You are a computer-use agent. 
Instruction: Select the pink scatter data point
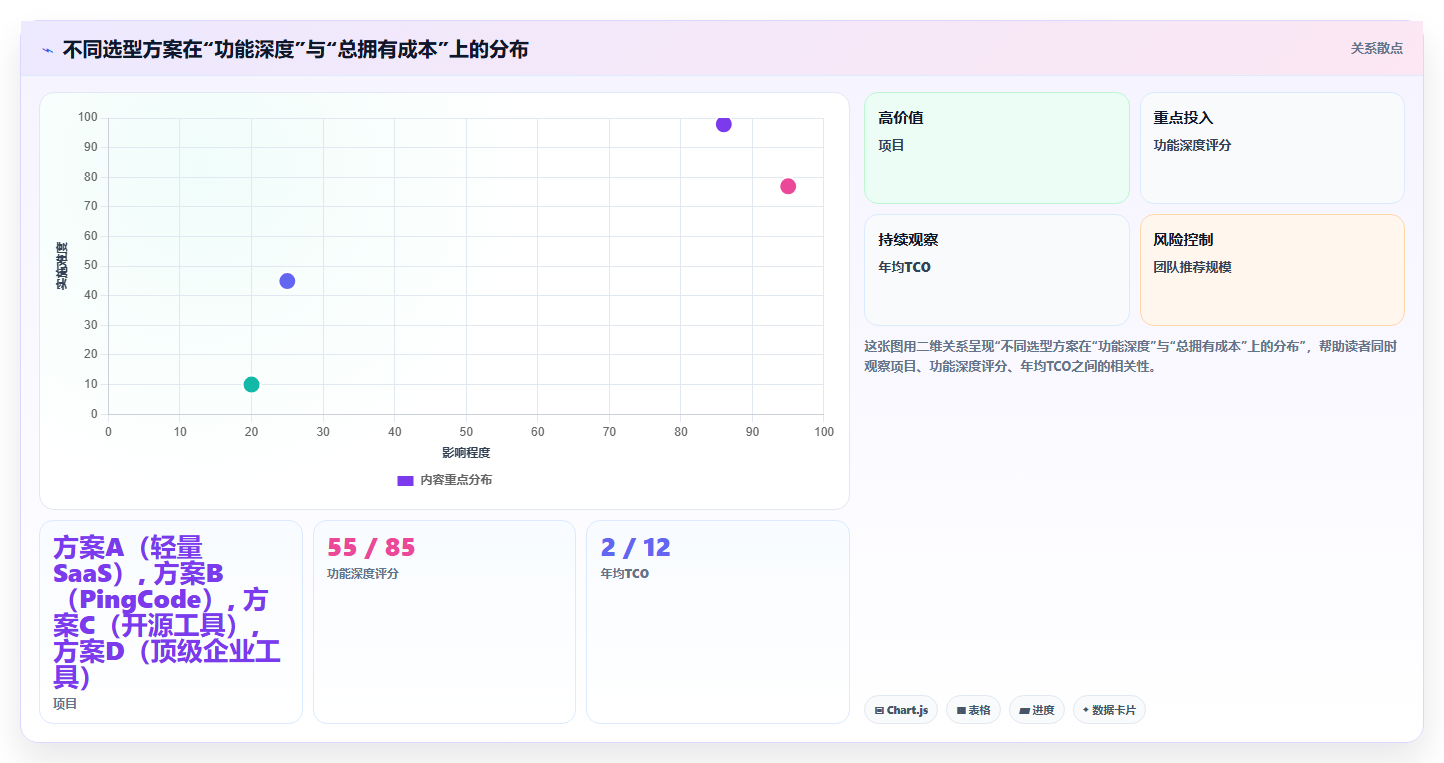tap(788, 186)
